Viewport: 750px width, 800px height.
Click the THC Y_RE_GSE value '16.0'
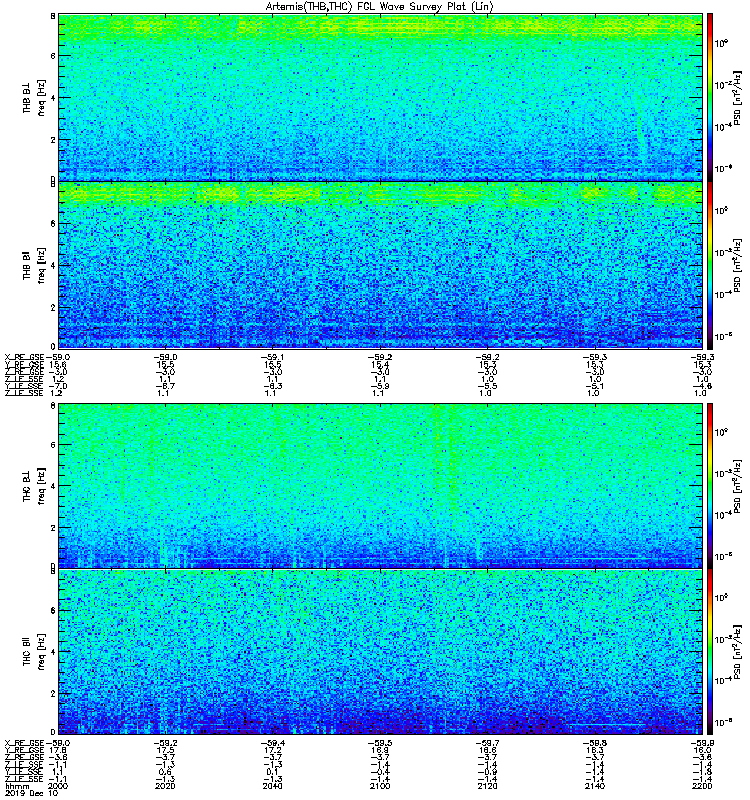click(x=703, y=751)
